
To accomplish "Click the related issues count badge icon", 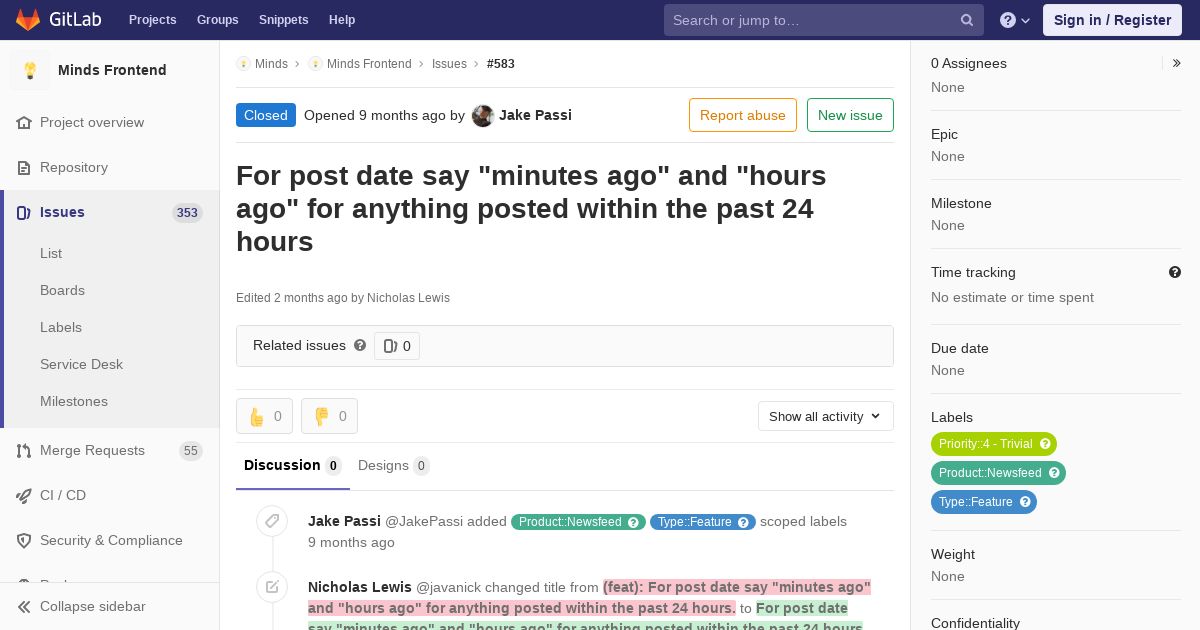I will pyautogui.click(x=390, y=346).
